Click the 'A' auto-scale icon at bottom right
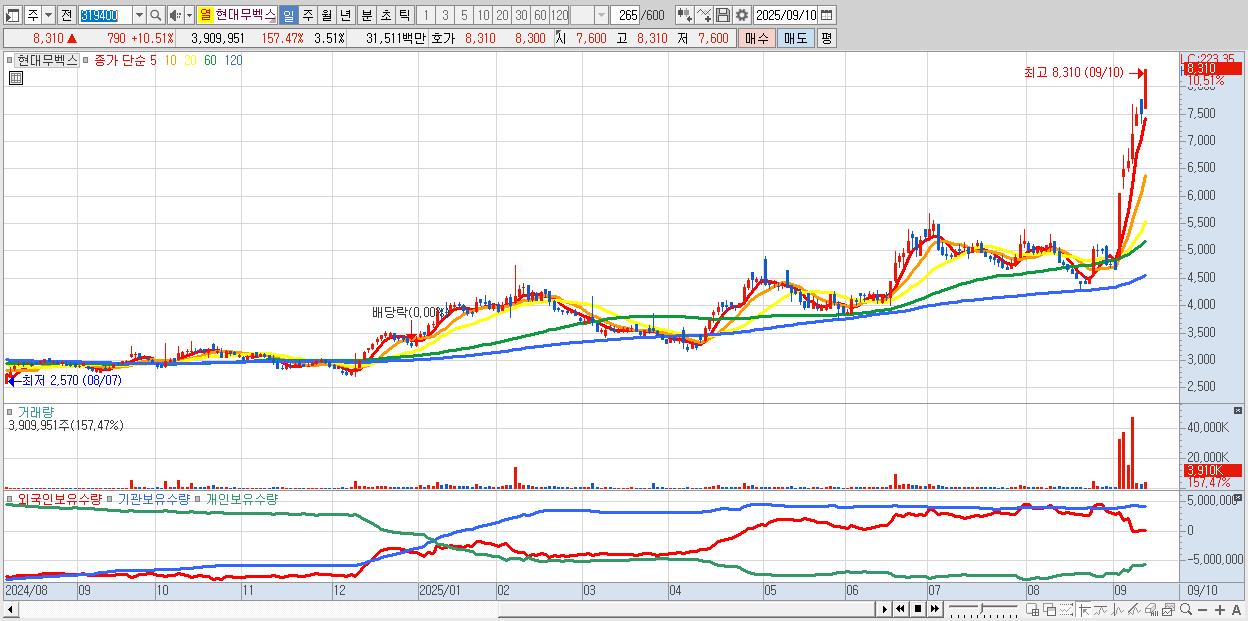 pos(1237,609)
